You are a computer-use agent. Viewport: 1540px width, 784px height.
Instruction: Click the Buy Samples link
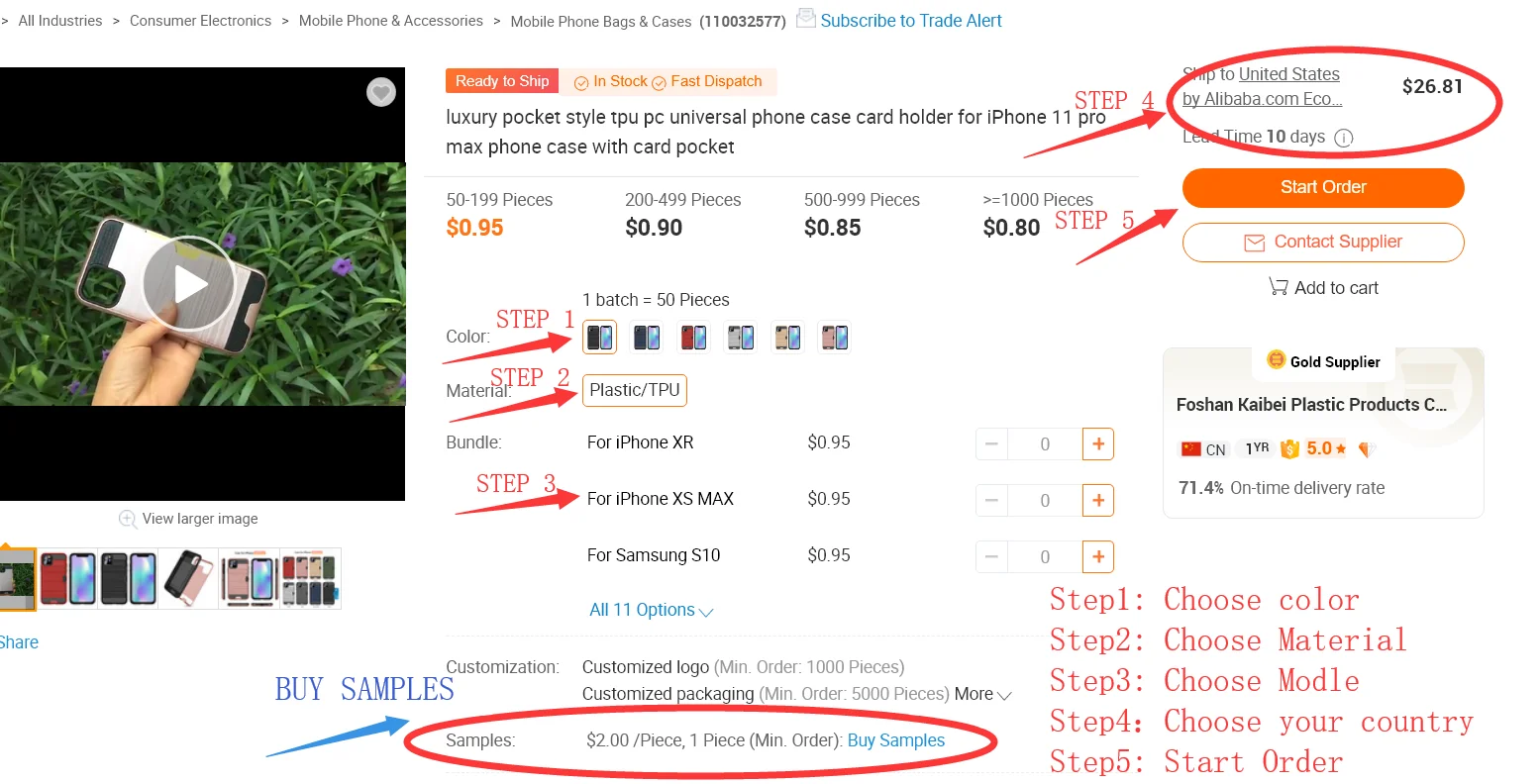click(x=896, y=740)
